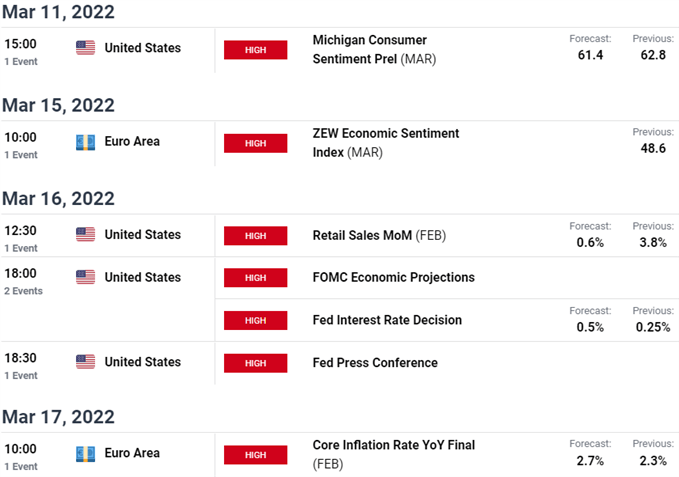Click the US flag for the 12:30 Retail Sales row
This screenshot has width=679, height=477.
click(86, 235)
